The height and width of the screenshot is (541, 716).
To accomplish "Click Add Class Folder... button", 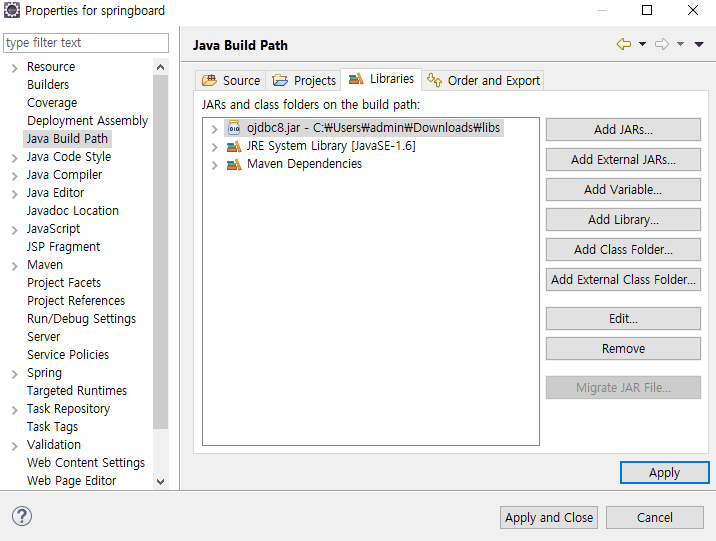I will 623,249.
